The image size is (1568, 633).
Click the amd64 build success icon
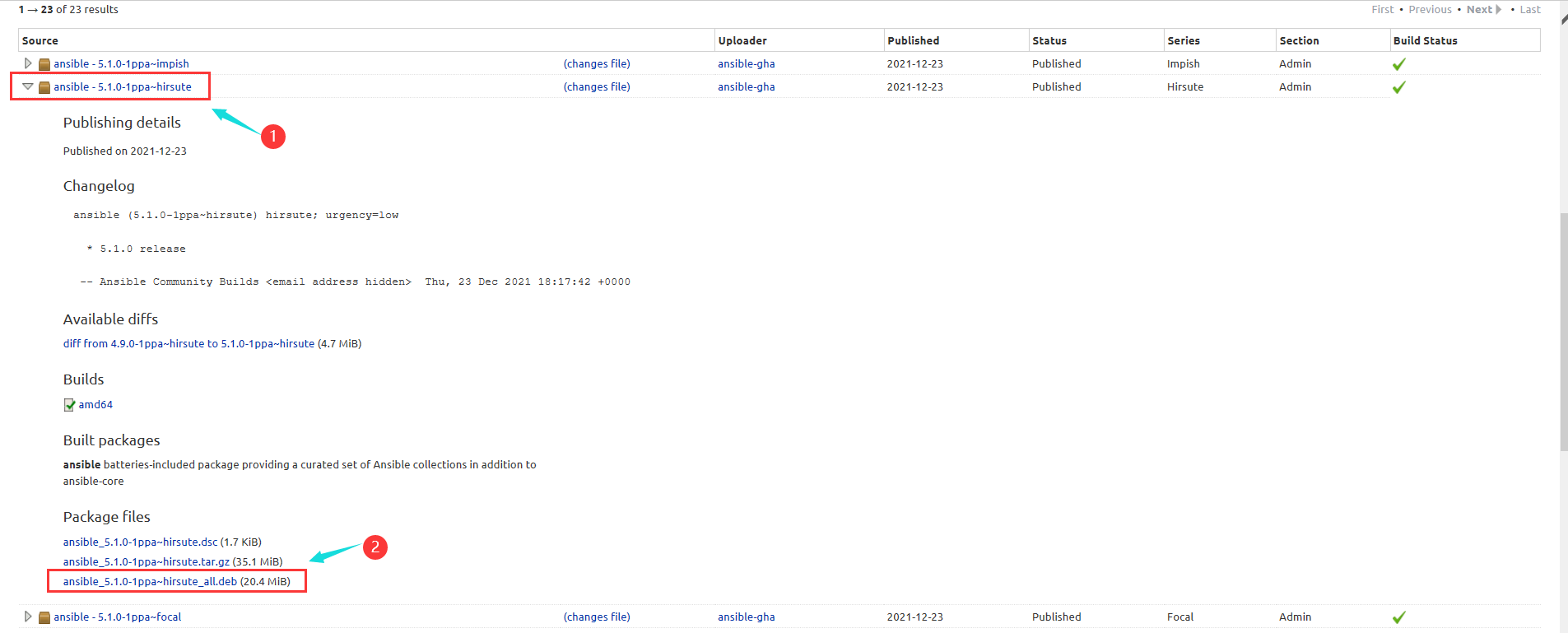69,404
